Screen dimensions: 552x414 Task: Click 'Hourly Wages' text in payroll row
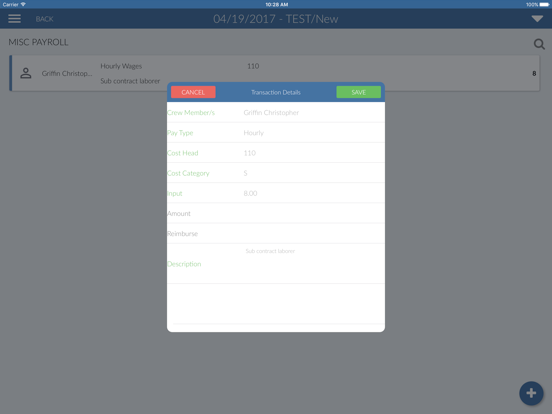tap(121, 66)
